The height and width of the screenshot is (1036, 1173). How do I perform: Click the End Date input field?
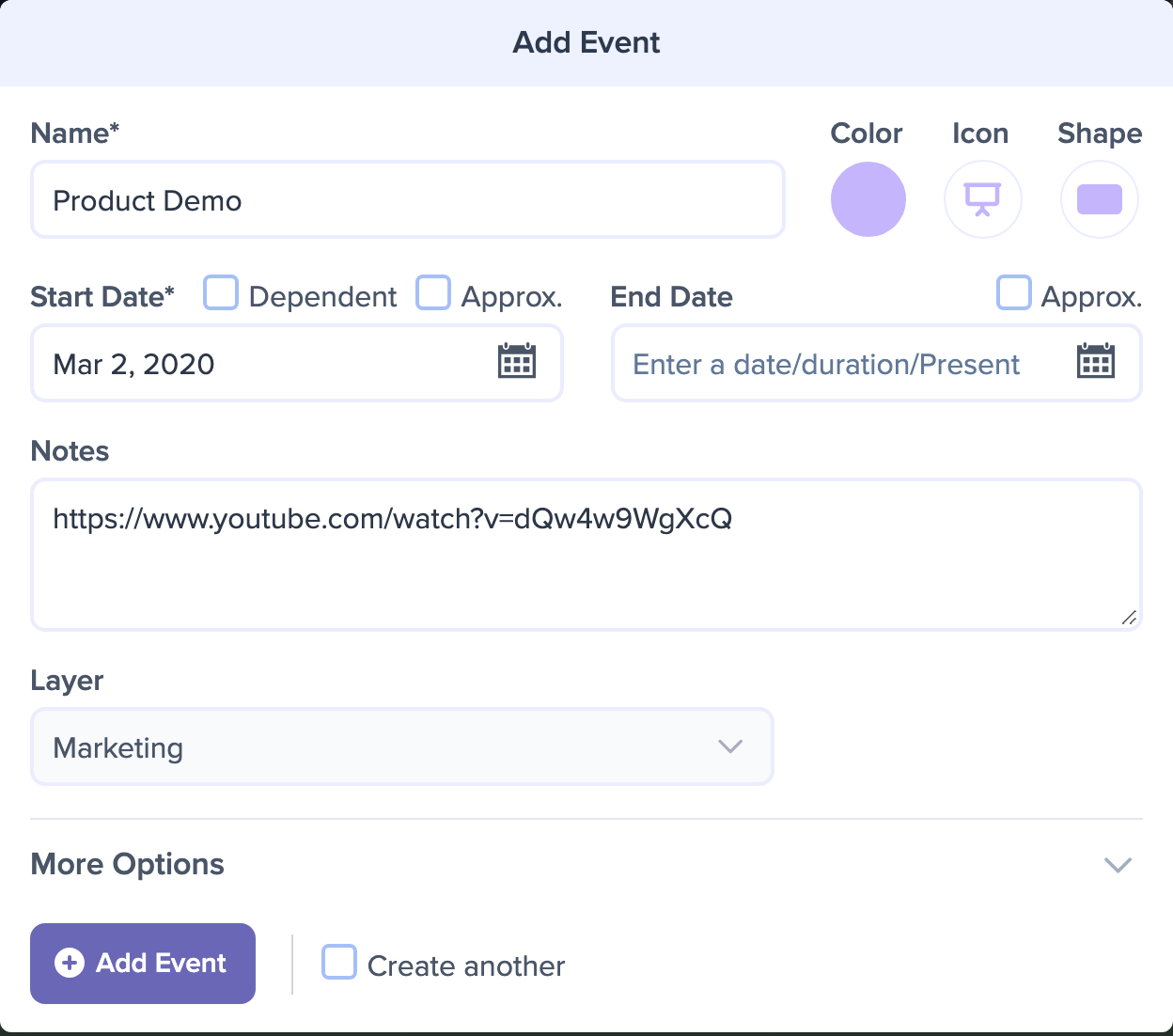877,363
